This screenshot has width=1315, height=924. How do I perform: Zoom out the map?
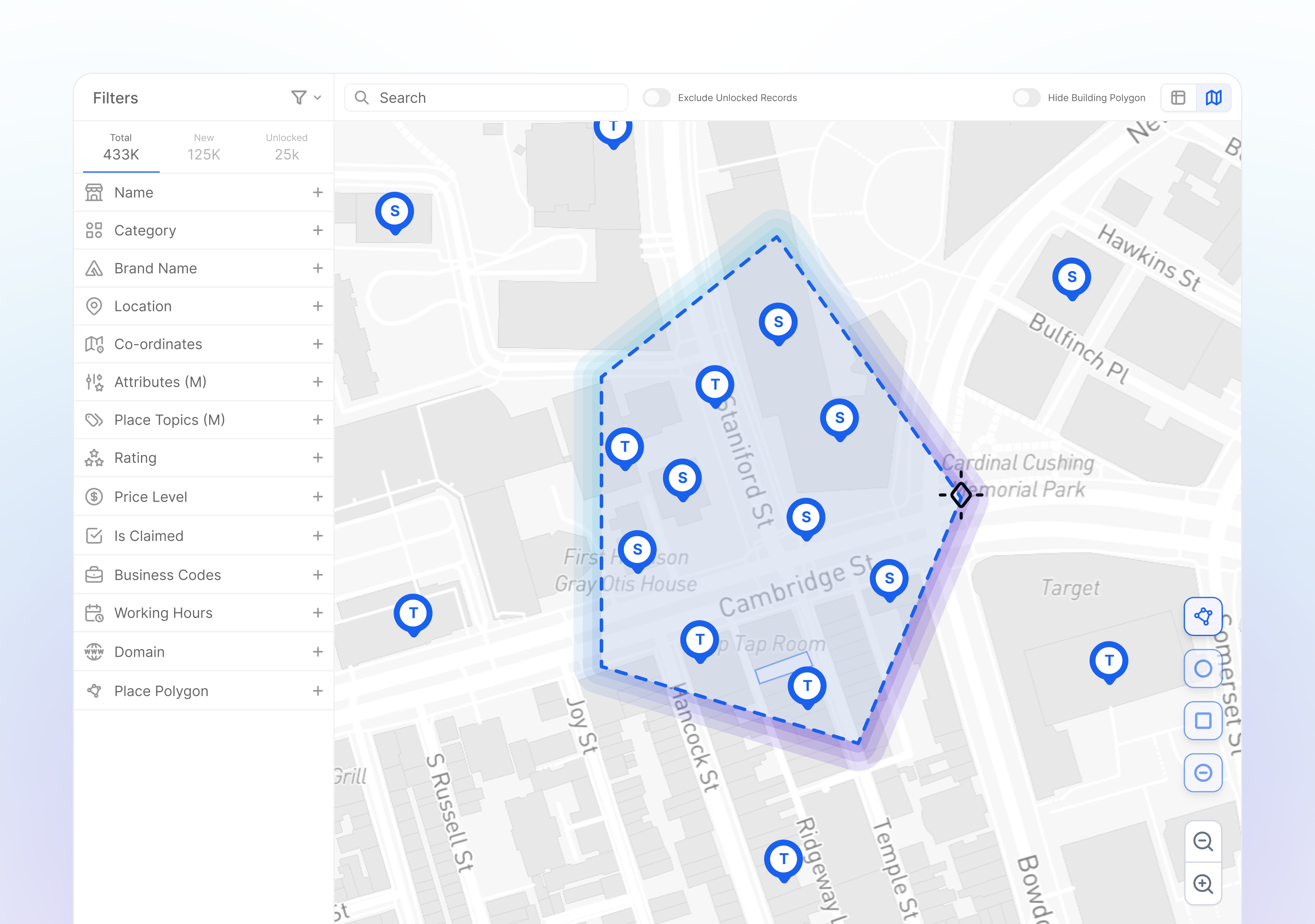tap(1203, 842)
